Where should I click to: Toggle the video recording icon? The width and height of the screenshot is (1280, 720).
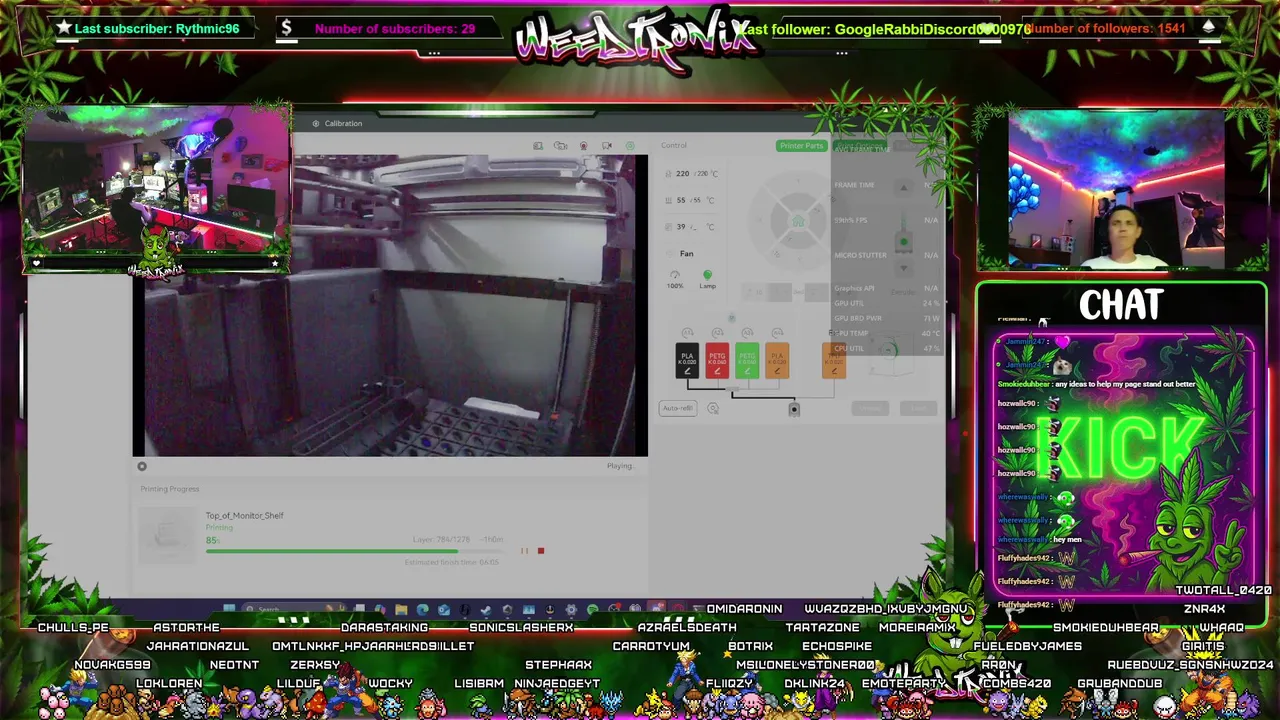click(x=584, y=146)
